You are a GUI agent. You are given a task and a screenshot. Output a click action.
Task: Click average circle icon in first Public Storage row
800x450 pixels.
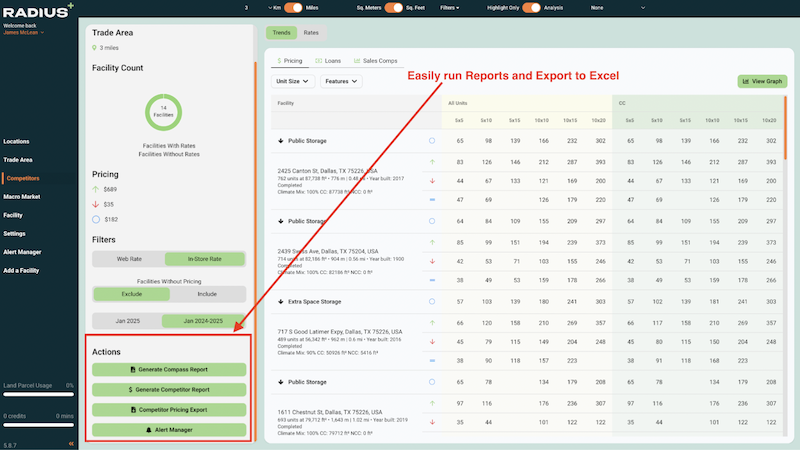point(432,141)
